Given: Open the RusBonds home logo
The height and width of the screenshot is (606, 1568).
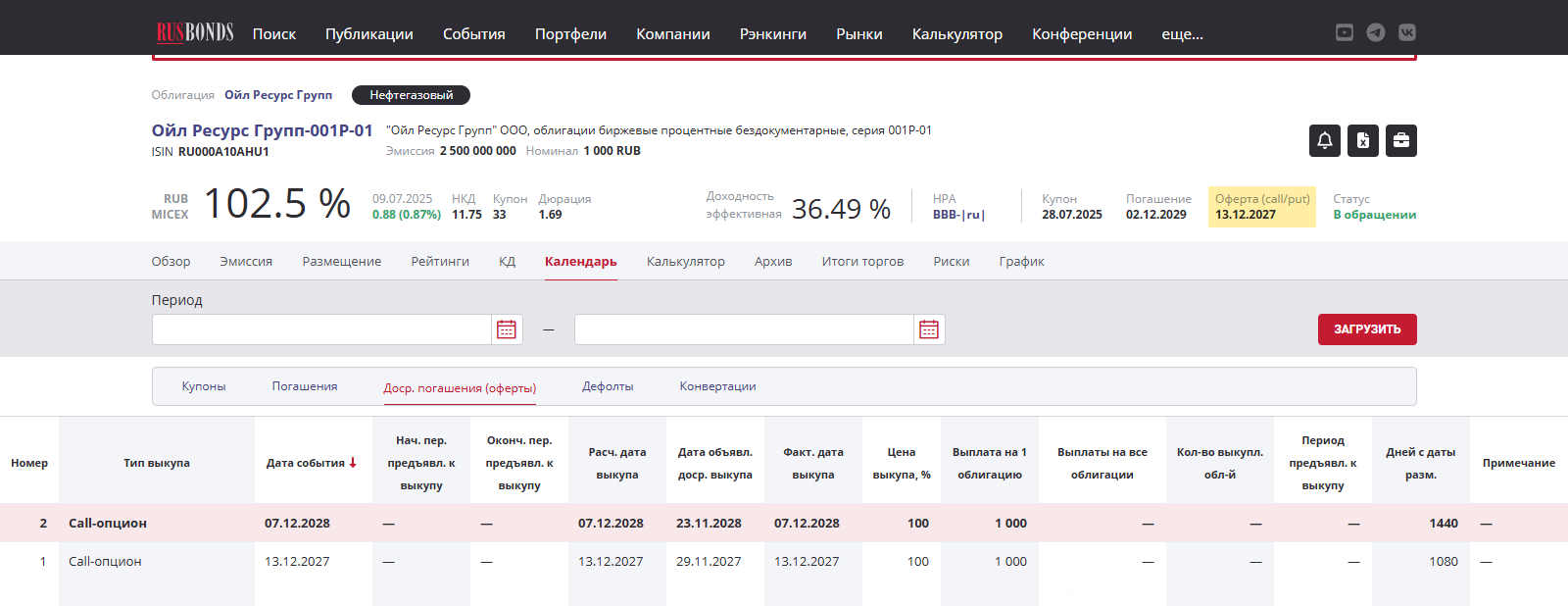Looking at the screenshot, I should [x=195, y=32].
